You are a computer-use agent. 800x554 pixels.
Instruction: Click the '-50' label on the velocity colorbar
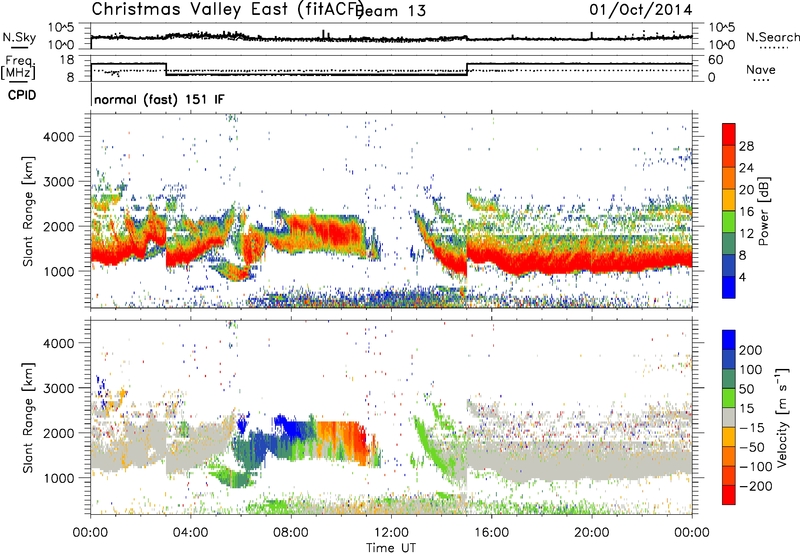coord(752,447)
